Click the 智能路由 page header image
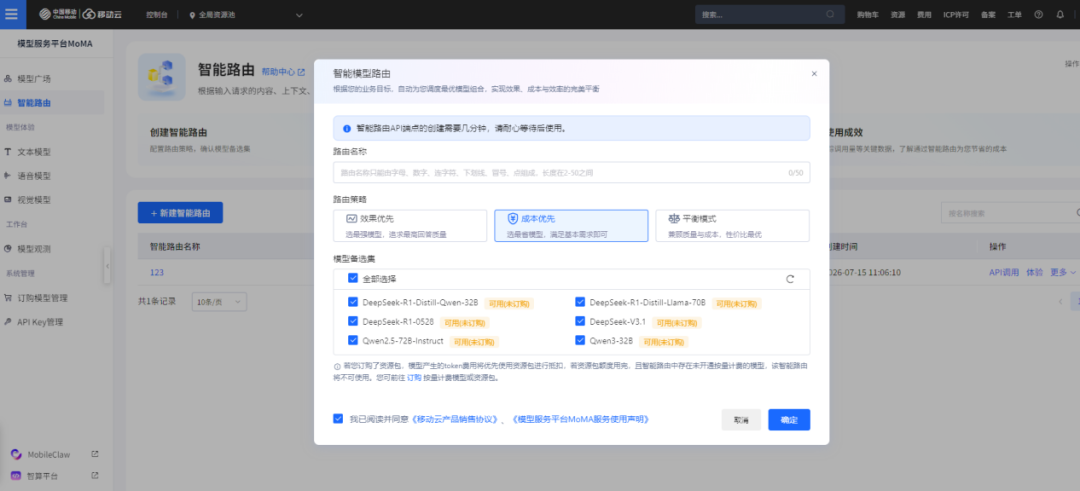The height and width of the screenshot is (491, 1080). (162, 76)
